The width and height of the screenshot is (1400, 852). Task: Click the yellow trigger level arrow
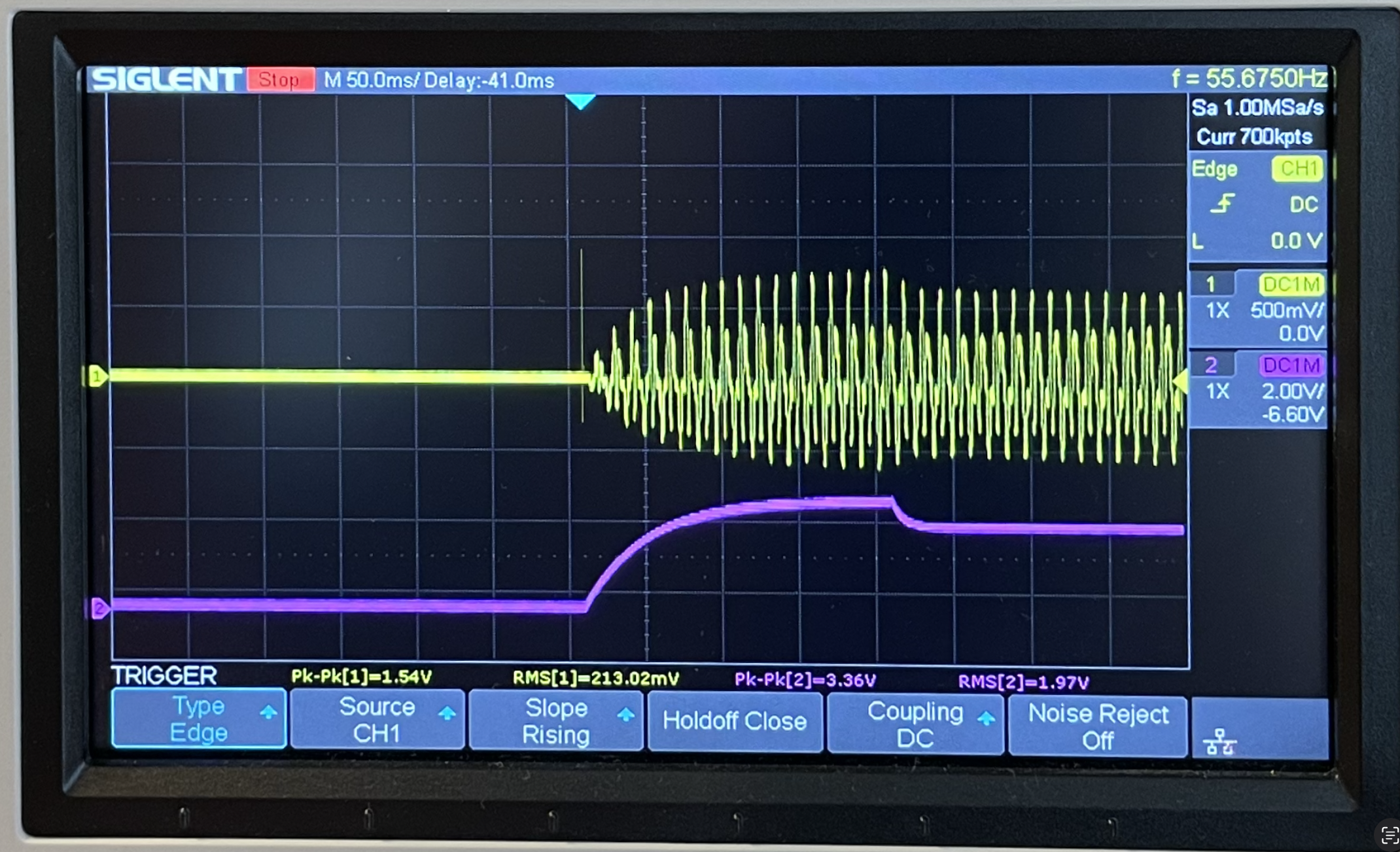click(x=1181, y=382)
